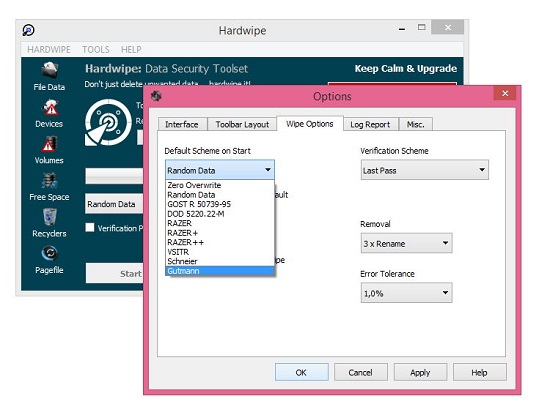Select the highlighted Gutmann scheme

[220, 270]
